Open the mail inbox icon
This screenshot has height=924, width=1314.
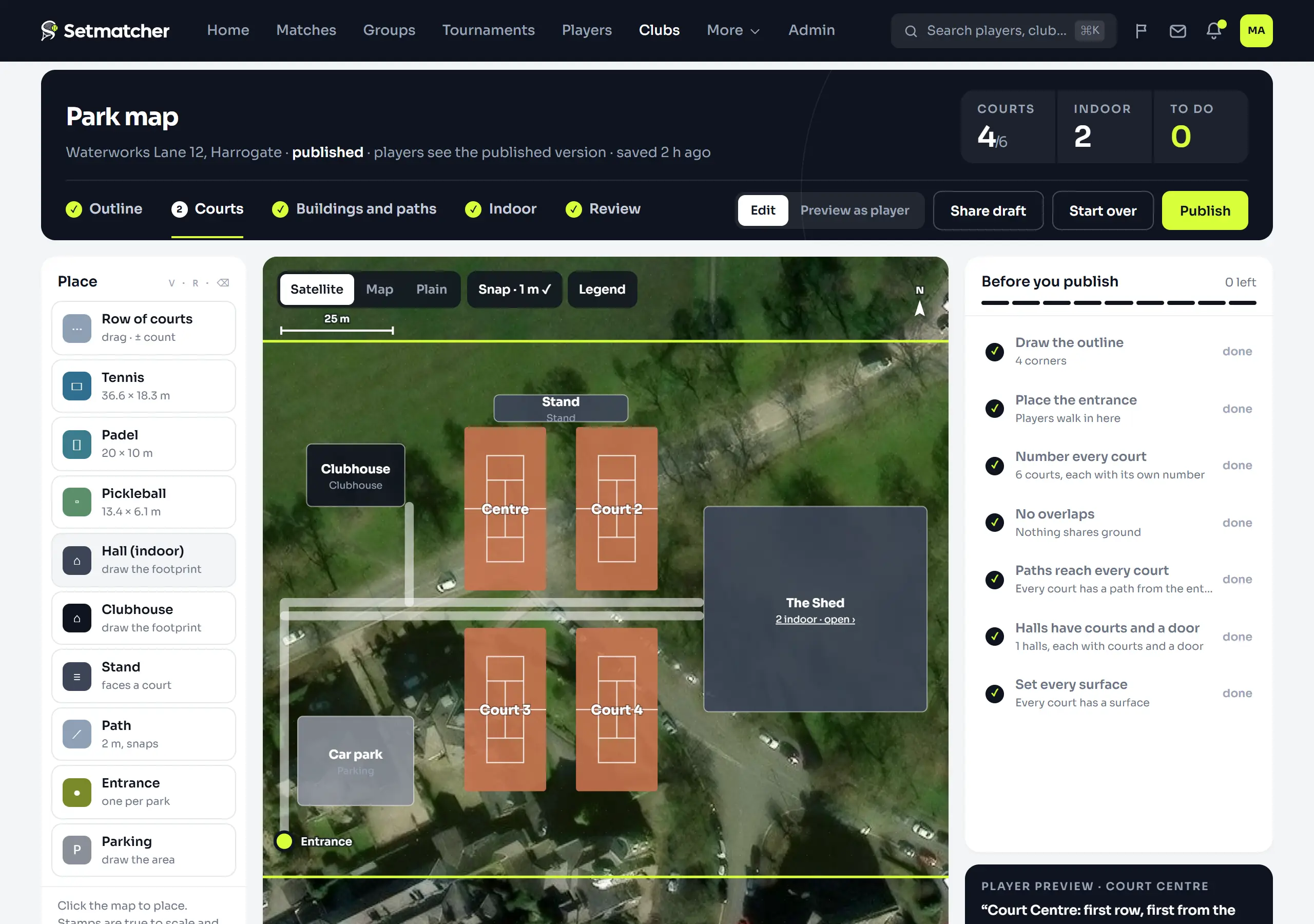tap(1177, 31)
